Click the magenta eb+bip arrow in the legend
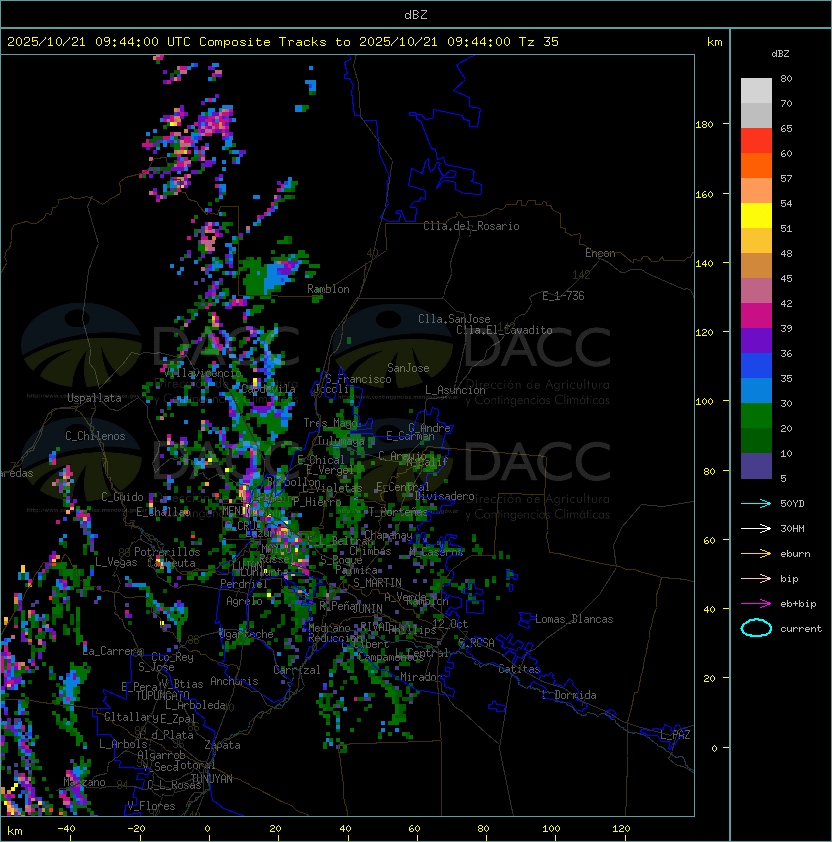The height and width of the screenshot is (842, 832). 756,604
